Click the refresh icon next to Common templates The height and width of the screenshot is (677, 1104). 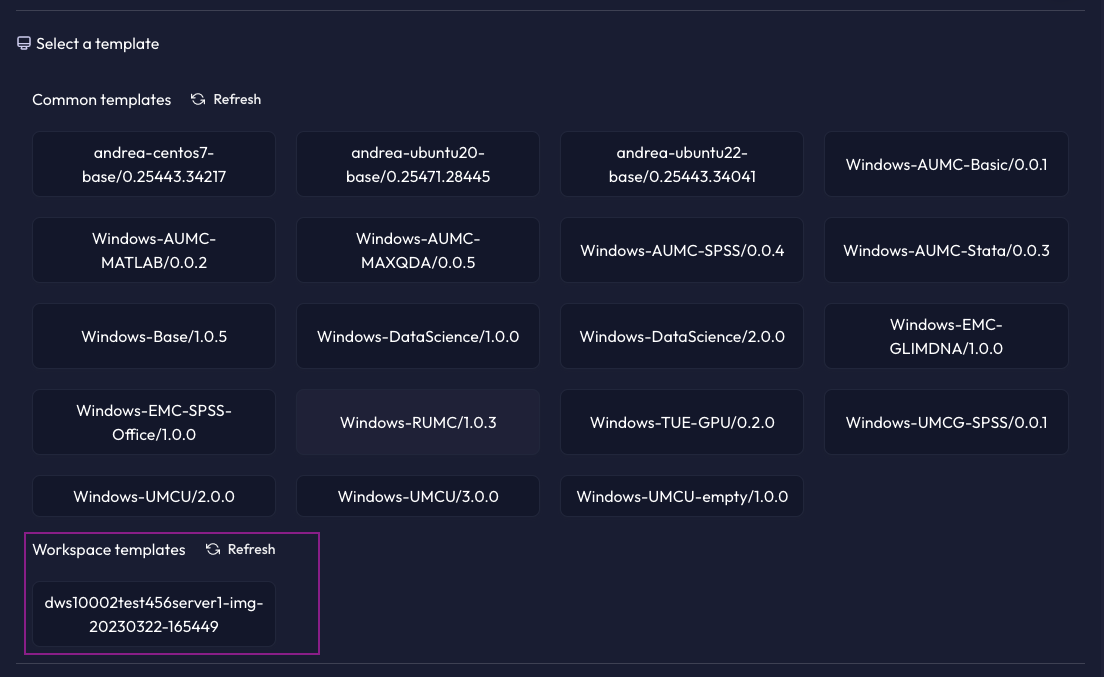[198, 99]
